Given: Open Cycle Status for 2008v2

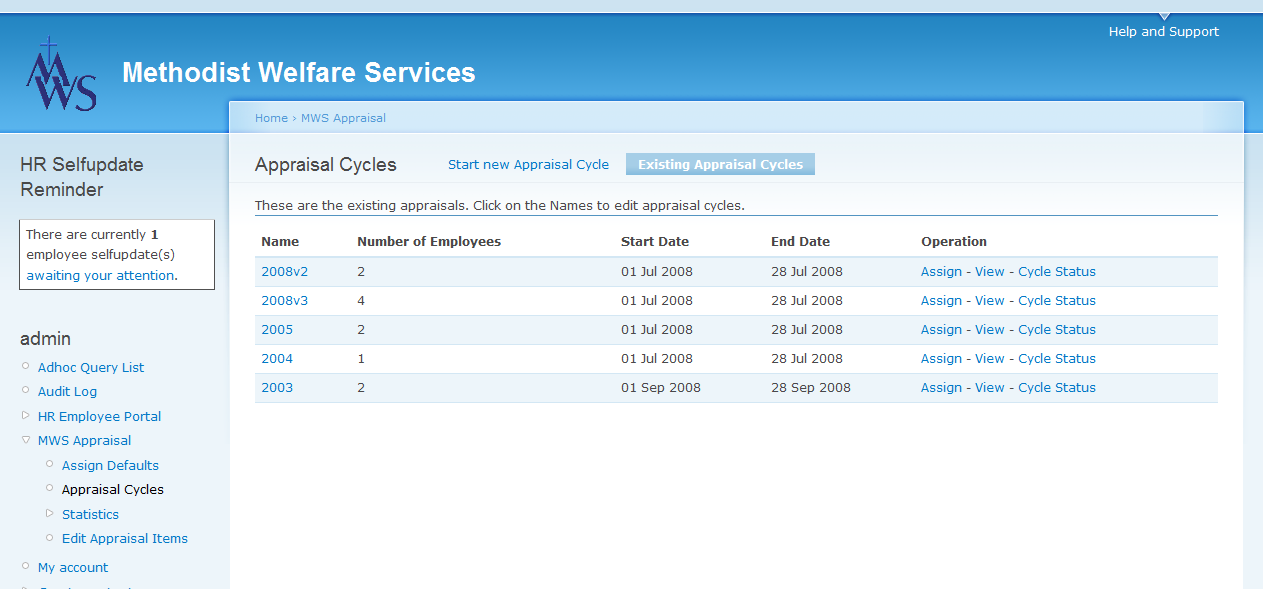Looking at the screenshot, I should pos(1057,271).
